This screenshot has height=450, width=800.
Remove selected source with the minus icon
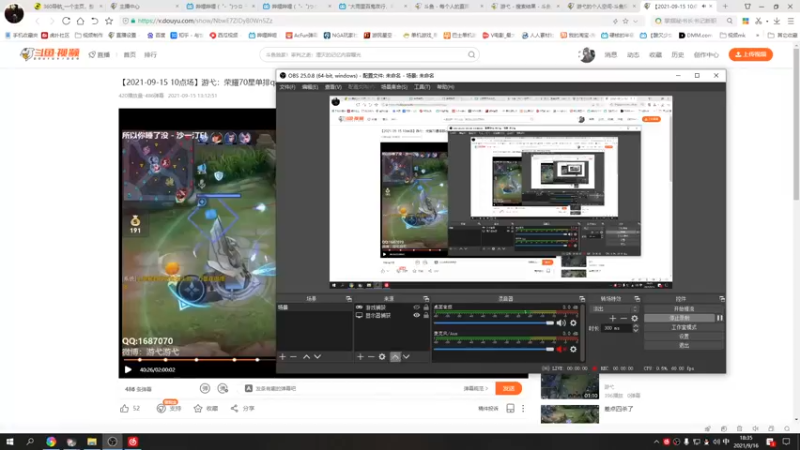tap(371, 357)
